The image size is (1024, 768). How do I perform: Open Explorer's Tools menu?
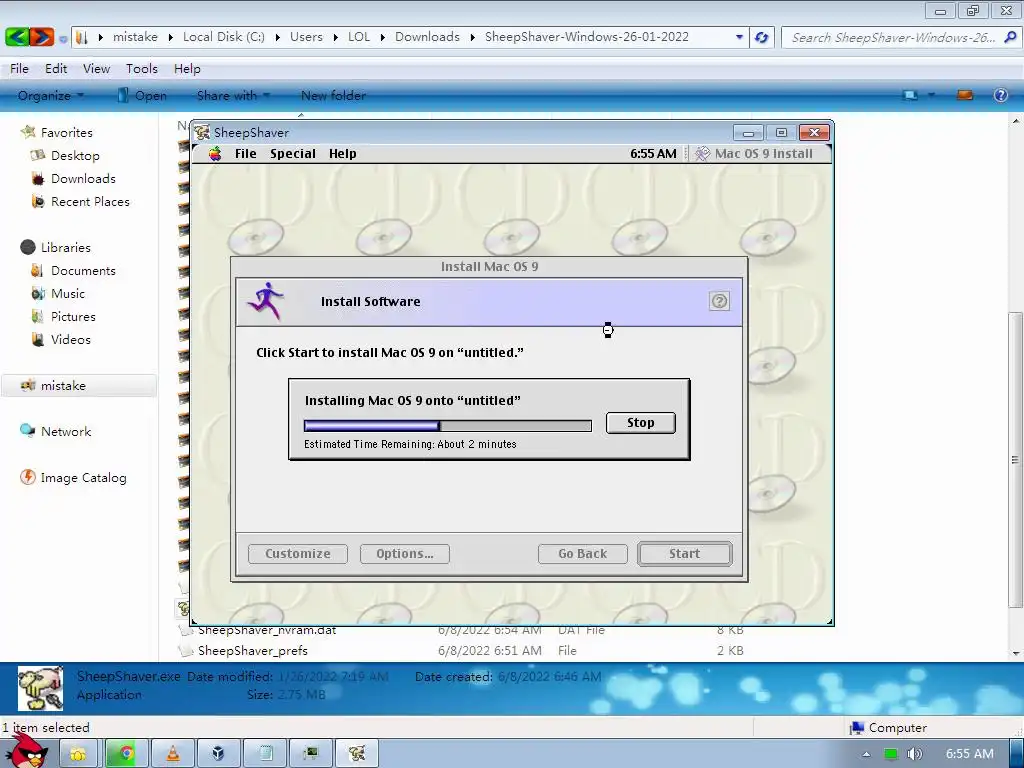point(142,69)
